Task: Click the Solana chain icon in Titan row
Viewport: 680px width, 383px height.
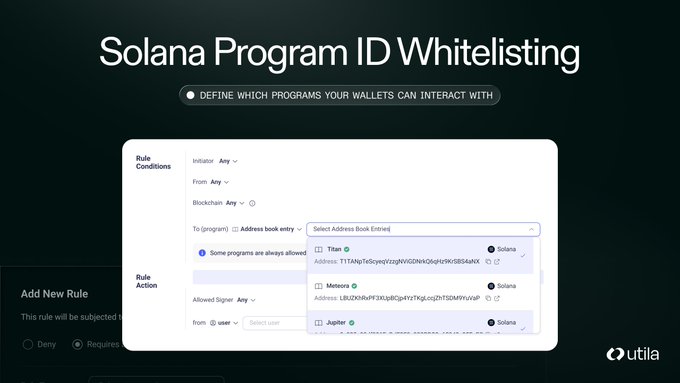Action: point(491,249)
